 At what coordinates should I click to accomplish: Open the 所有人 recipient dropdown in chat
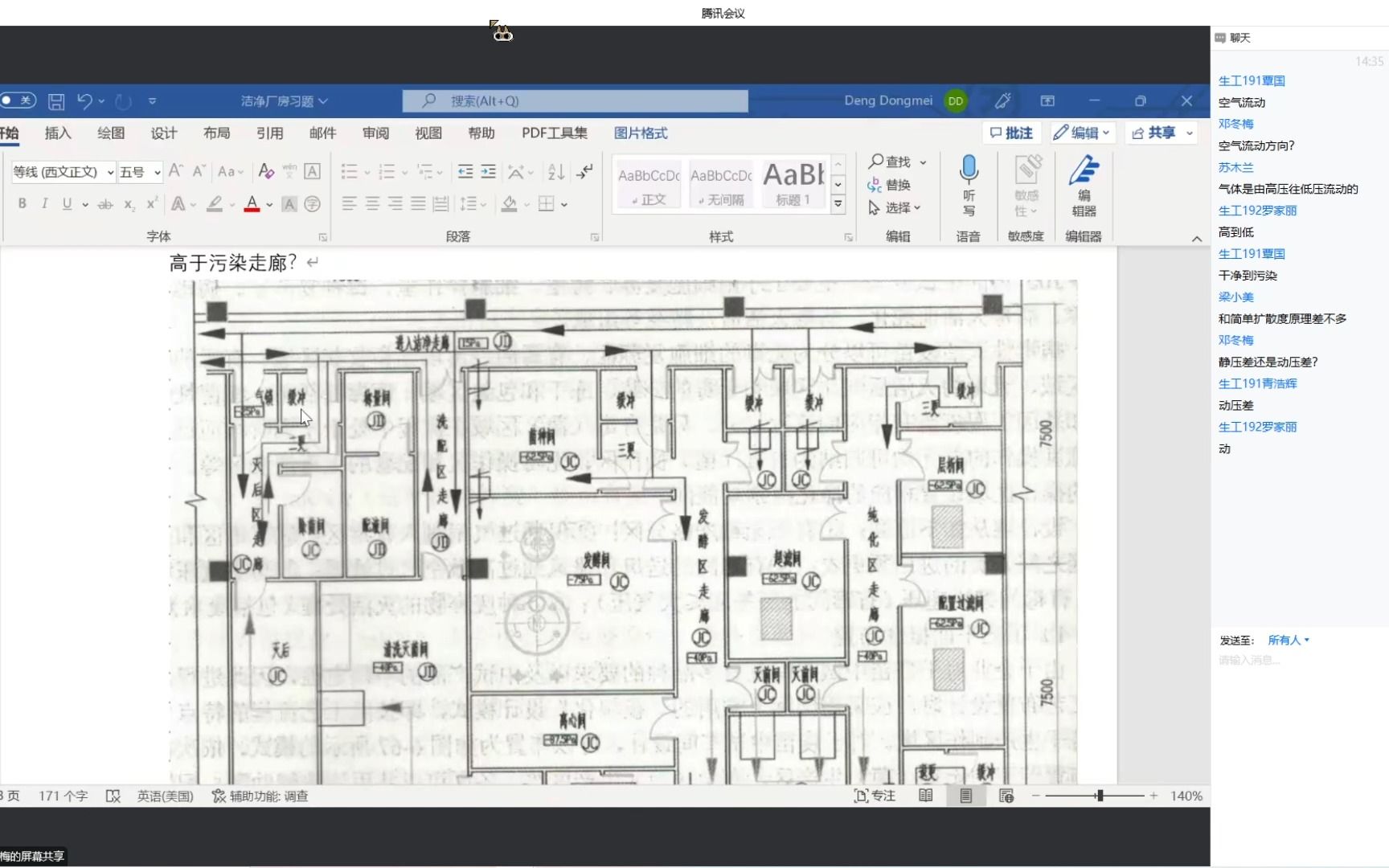tap(1289, 641)
